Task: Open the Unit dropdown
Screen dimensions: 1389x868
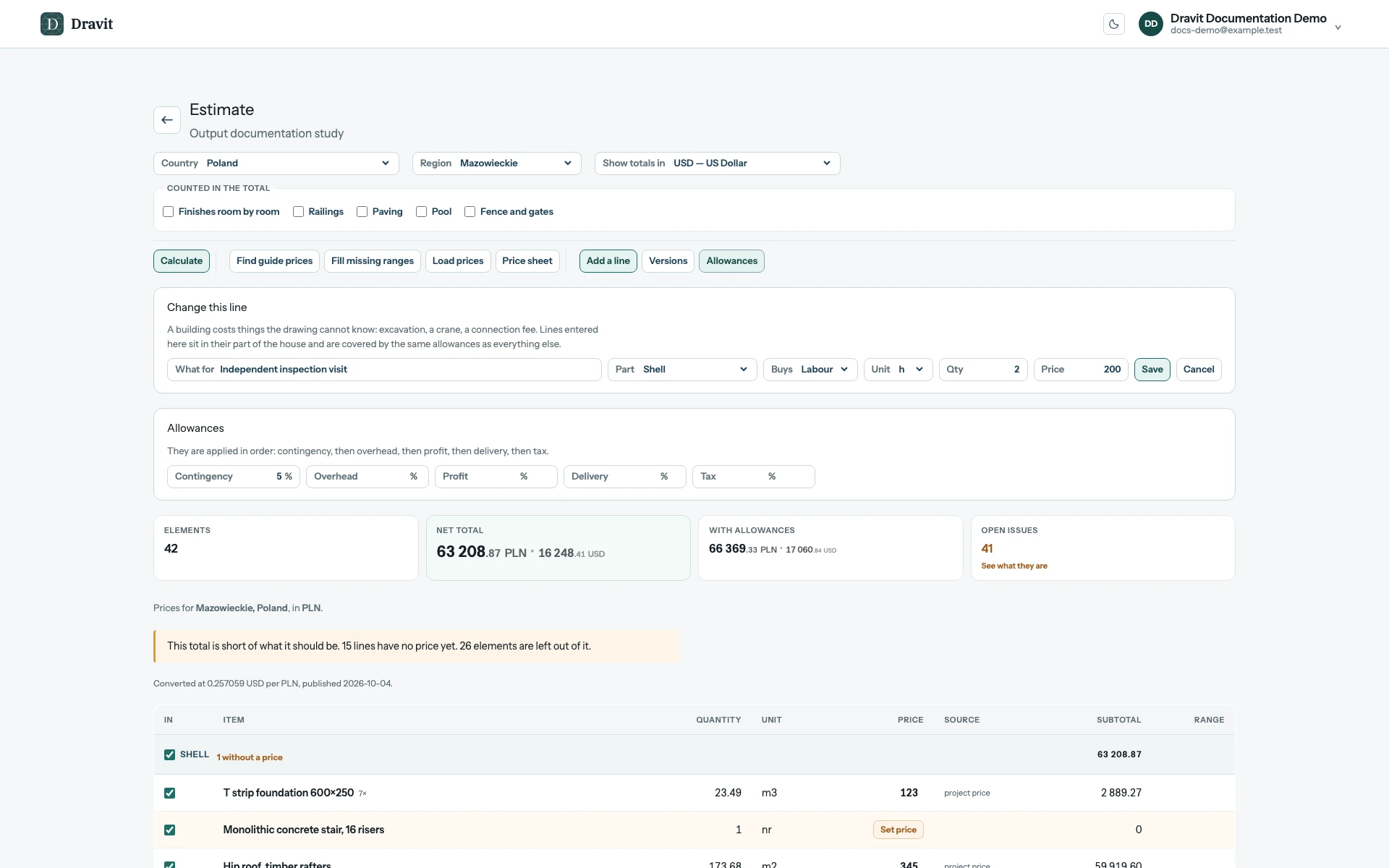Action: (x=899, y=370)
